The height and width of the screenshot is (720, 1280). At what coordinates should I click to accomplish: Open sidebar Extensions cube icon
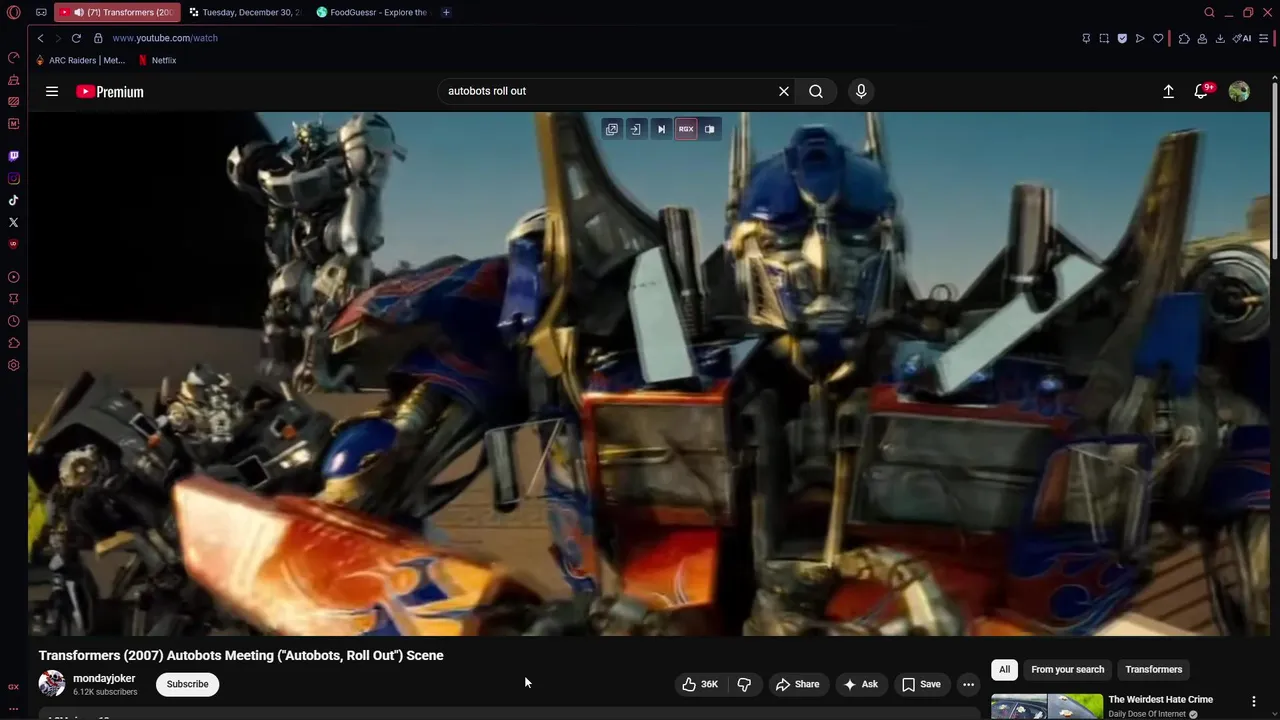[14, 343]
